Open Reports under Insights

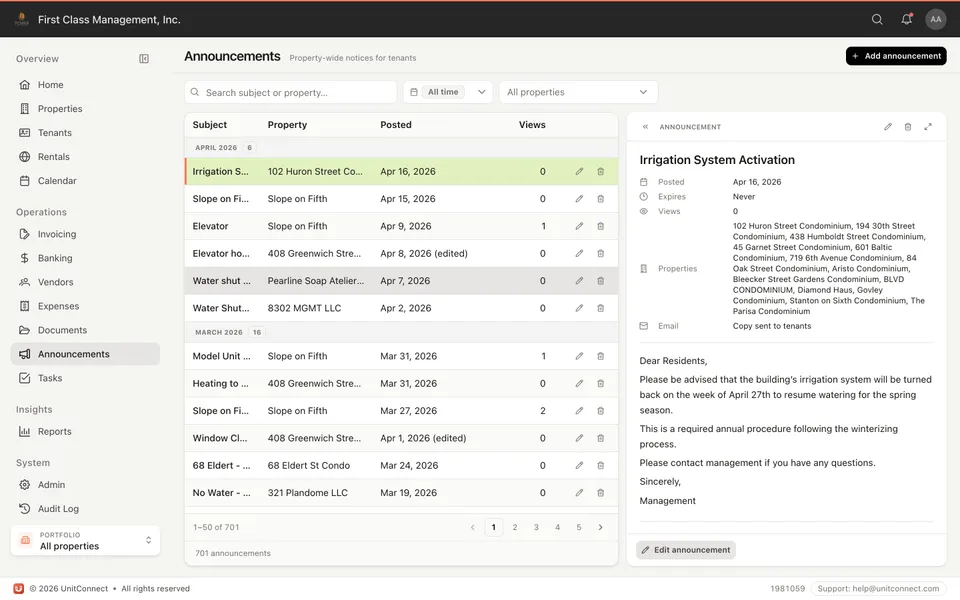tap(85, 432)
